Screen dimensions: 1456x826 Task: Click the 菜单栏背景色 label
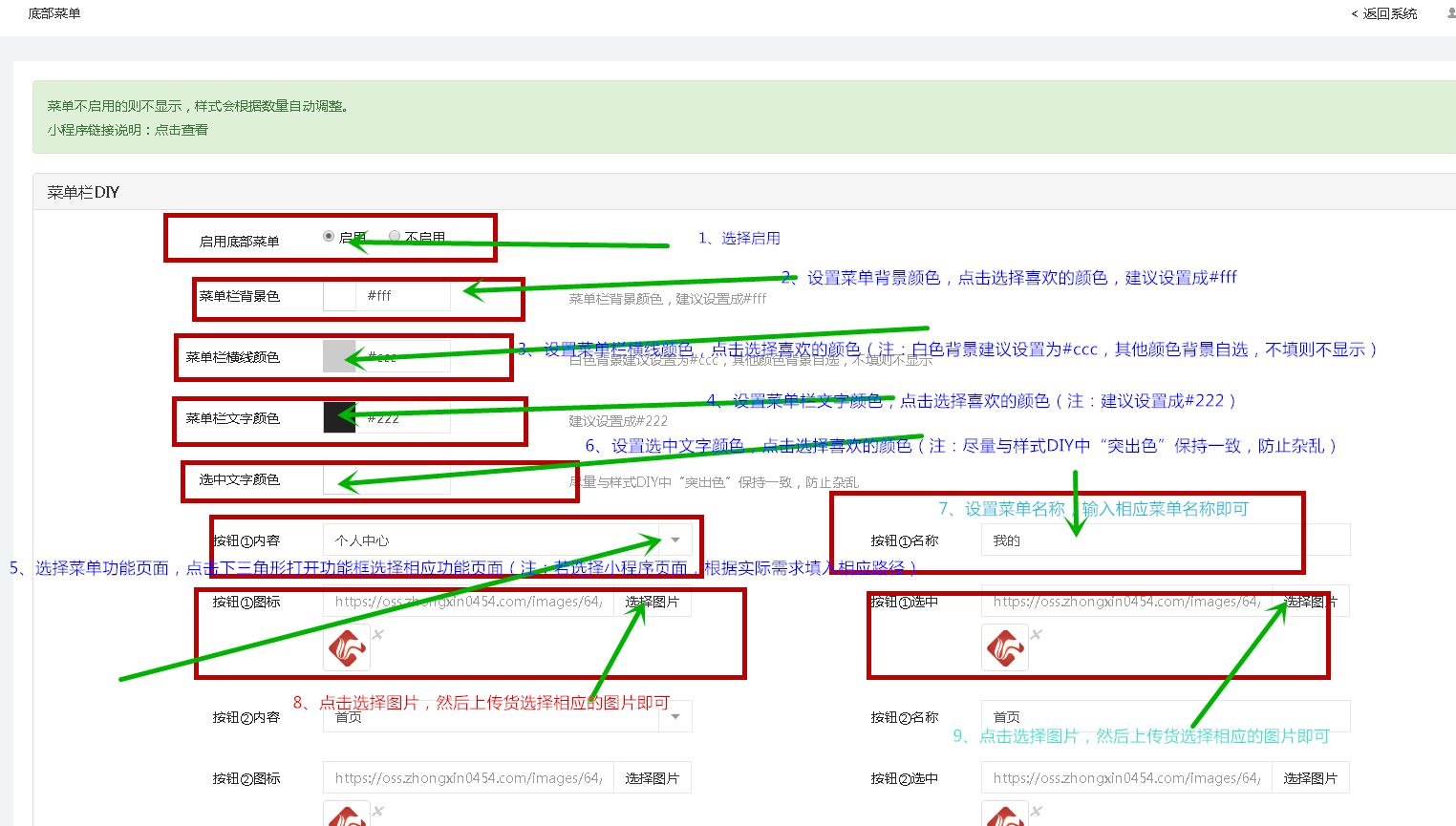(239, 296)
